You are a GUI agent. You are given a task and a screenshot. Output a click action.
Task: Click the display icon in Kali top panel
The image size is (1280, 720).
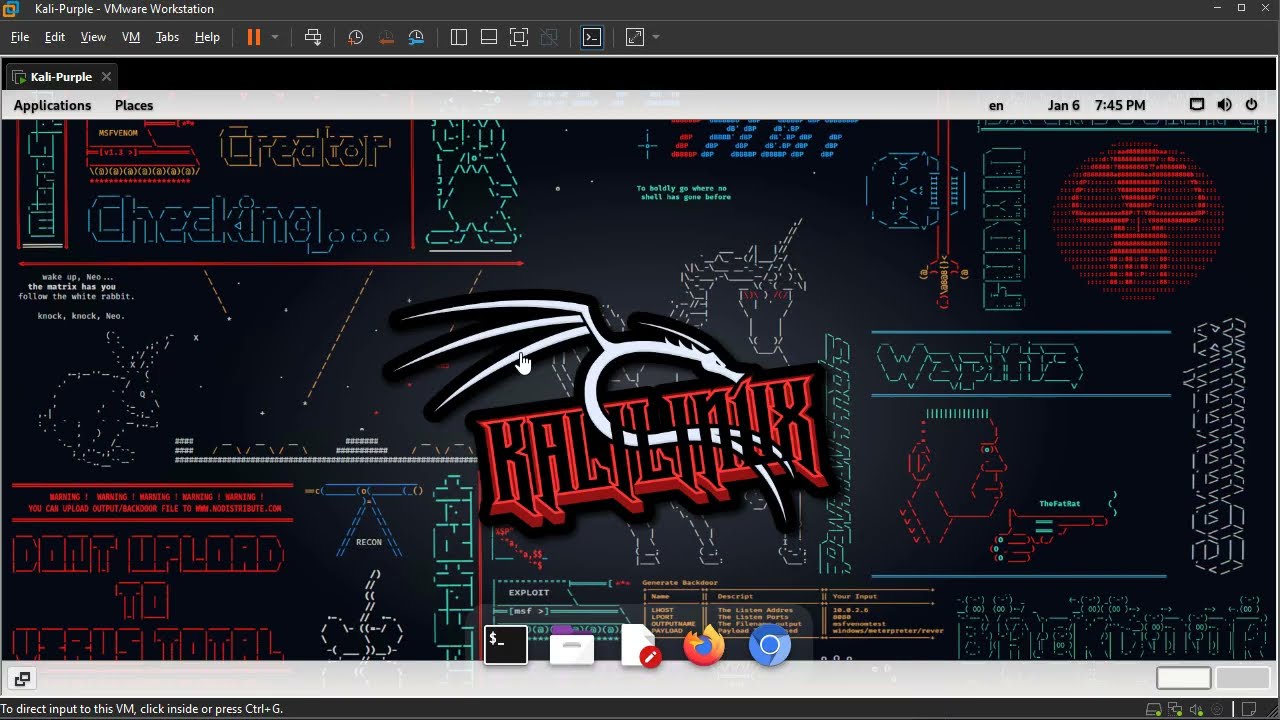1197,104
